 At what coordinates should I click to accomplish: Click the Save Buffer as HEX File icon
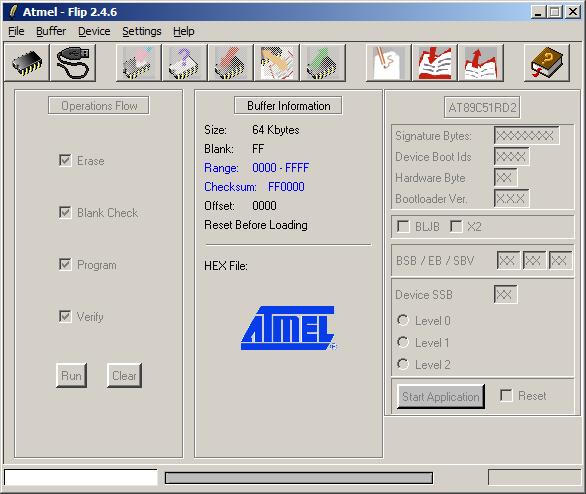(x=481, y=63)
